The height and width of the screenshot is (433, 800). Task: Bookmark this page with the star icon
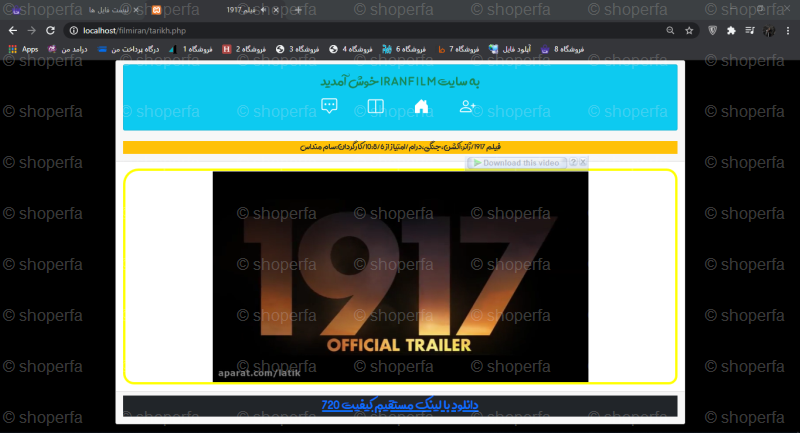point(689,31)
